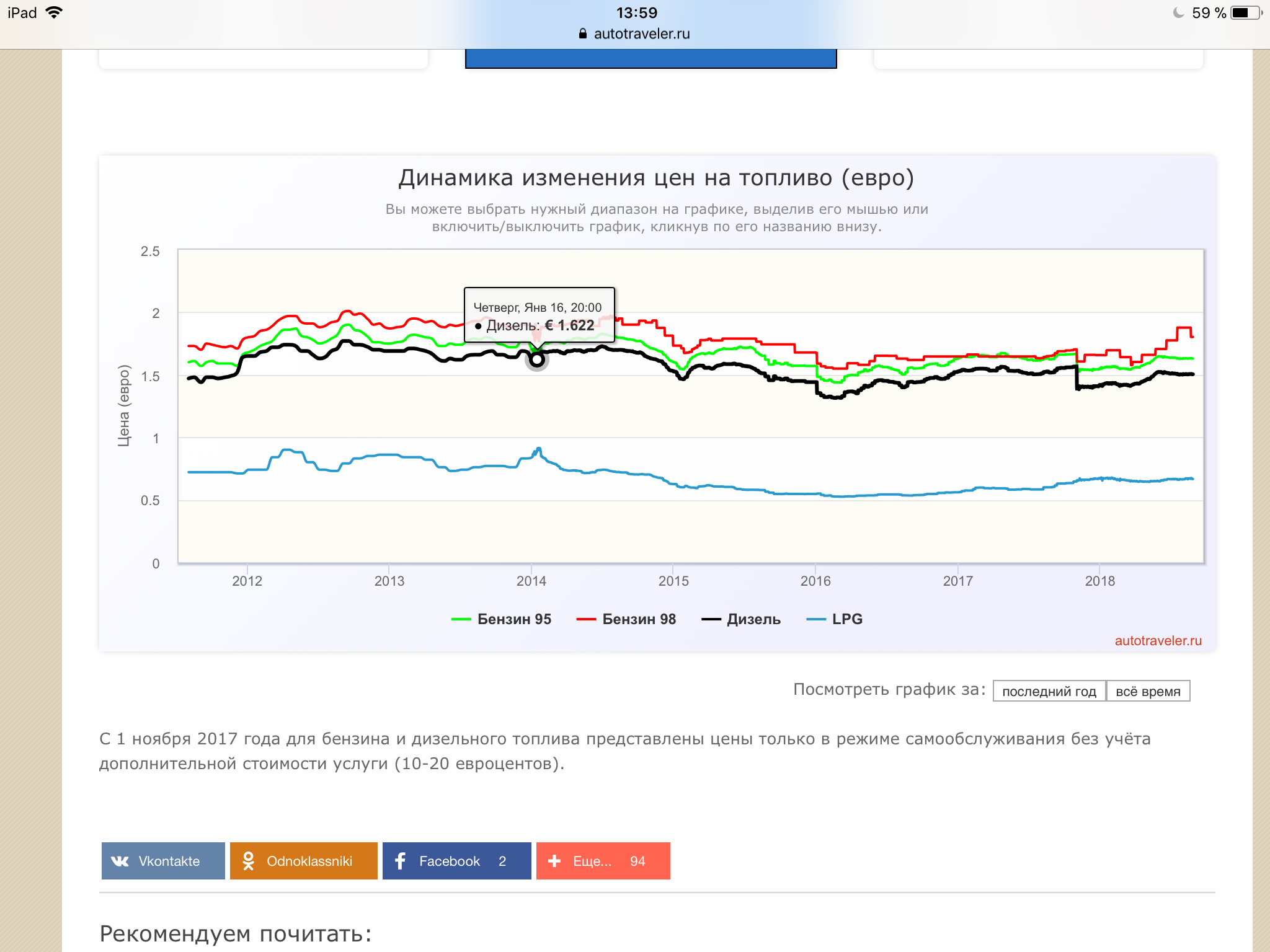This screenshot has height=952, width=1270.
Task: Click the Facebook share count 2
Action: [502, 861]
